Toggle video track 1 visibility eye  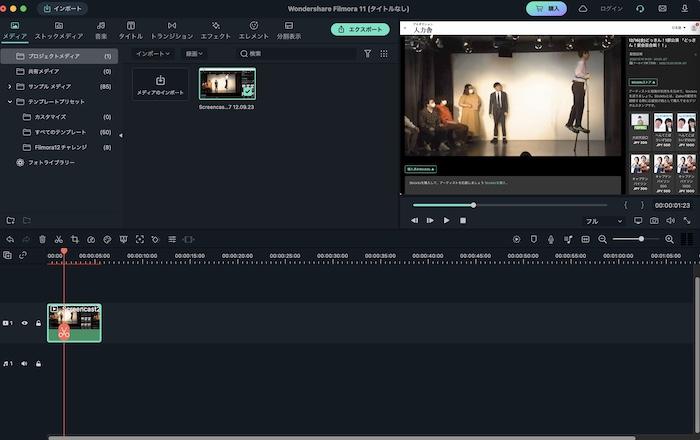pyautogui.click(x=25, y=323)
